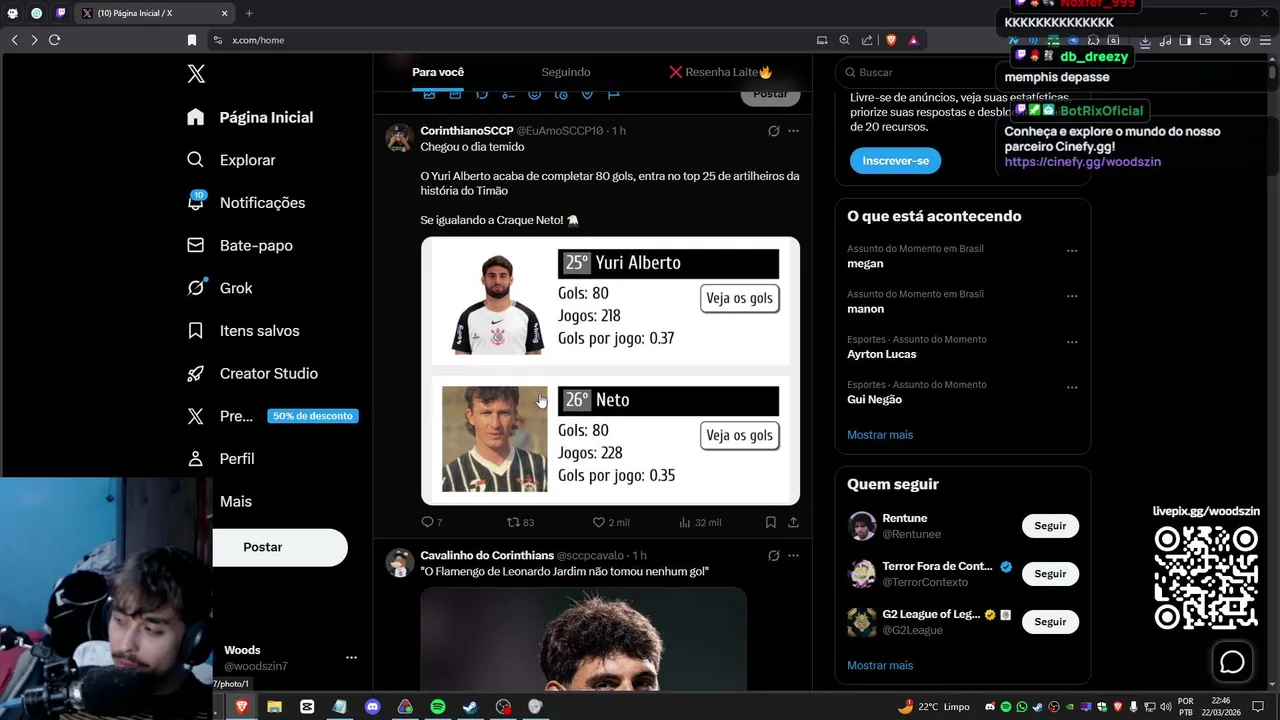This screenshot has width=1280, height=720.
Task: Open more options for Gui Negão trend
Action: pos(1072,387)
